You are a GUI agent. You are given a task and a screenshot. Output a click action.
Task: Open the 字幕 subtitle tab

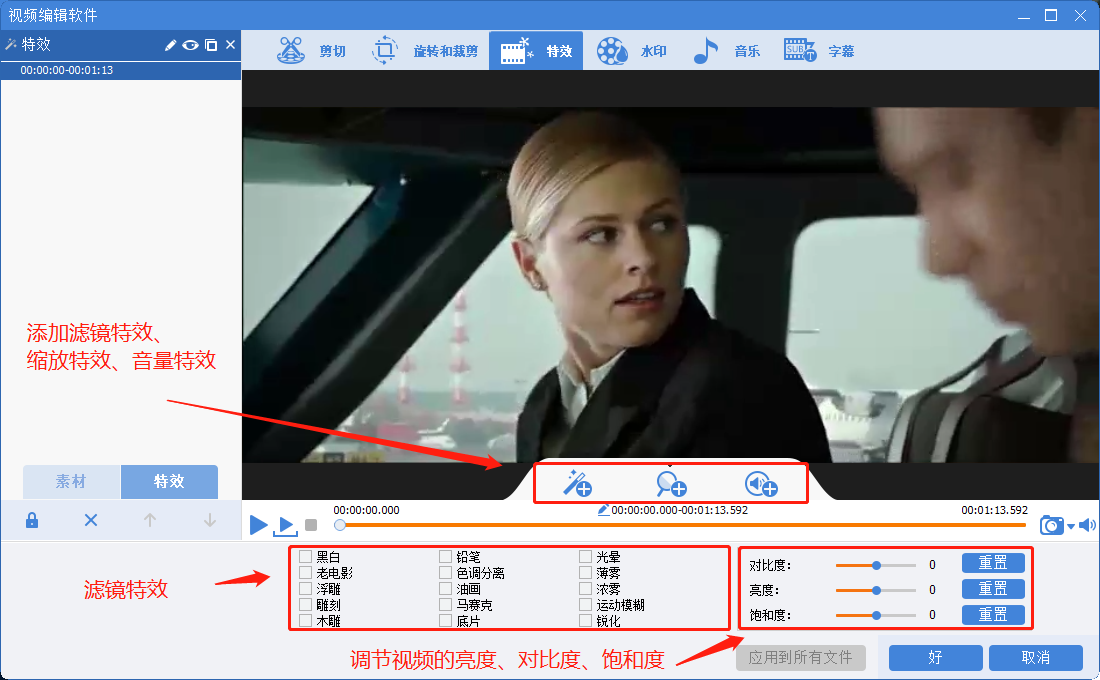click(x=819, y=51)
